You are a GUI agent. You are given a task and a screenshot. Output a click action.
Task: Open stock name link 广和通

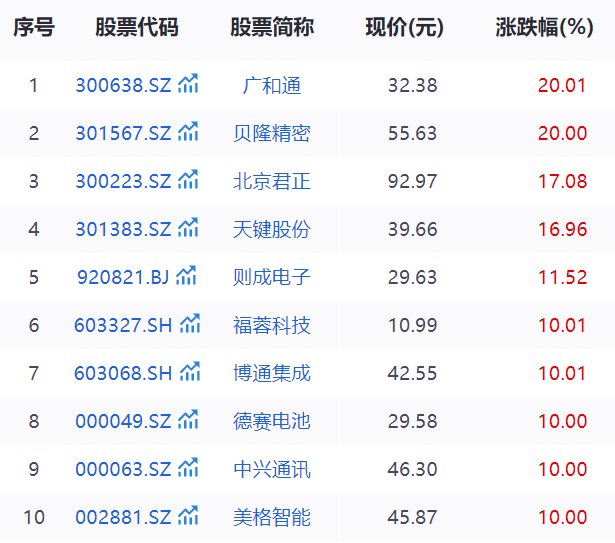(x=272, y=85)
